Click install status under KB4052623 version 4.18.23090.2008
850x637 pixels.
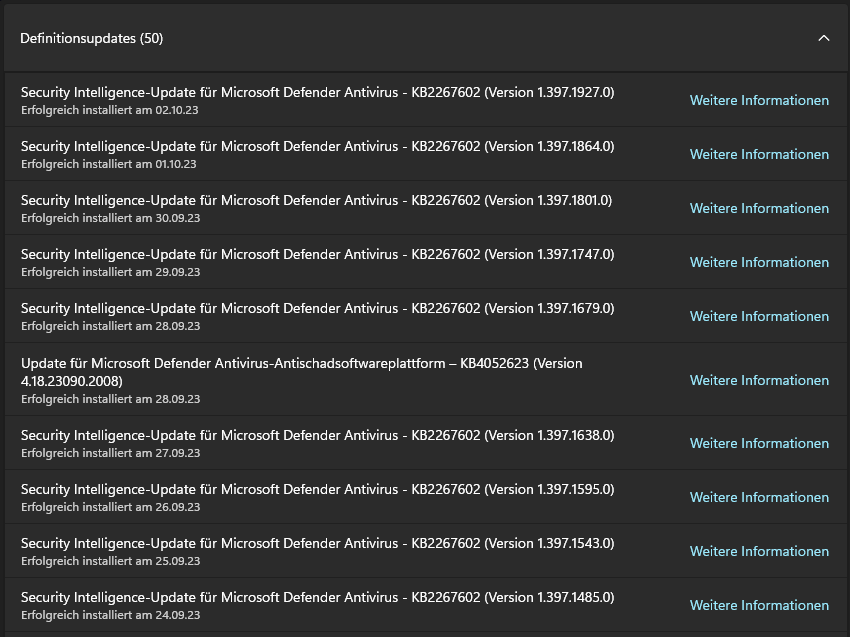[111, 399]
